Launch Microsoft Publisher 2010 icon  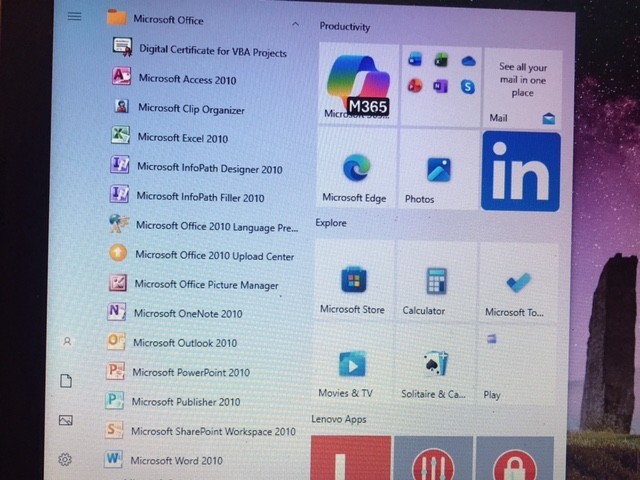coord(114,400)
